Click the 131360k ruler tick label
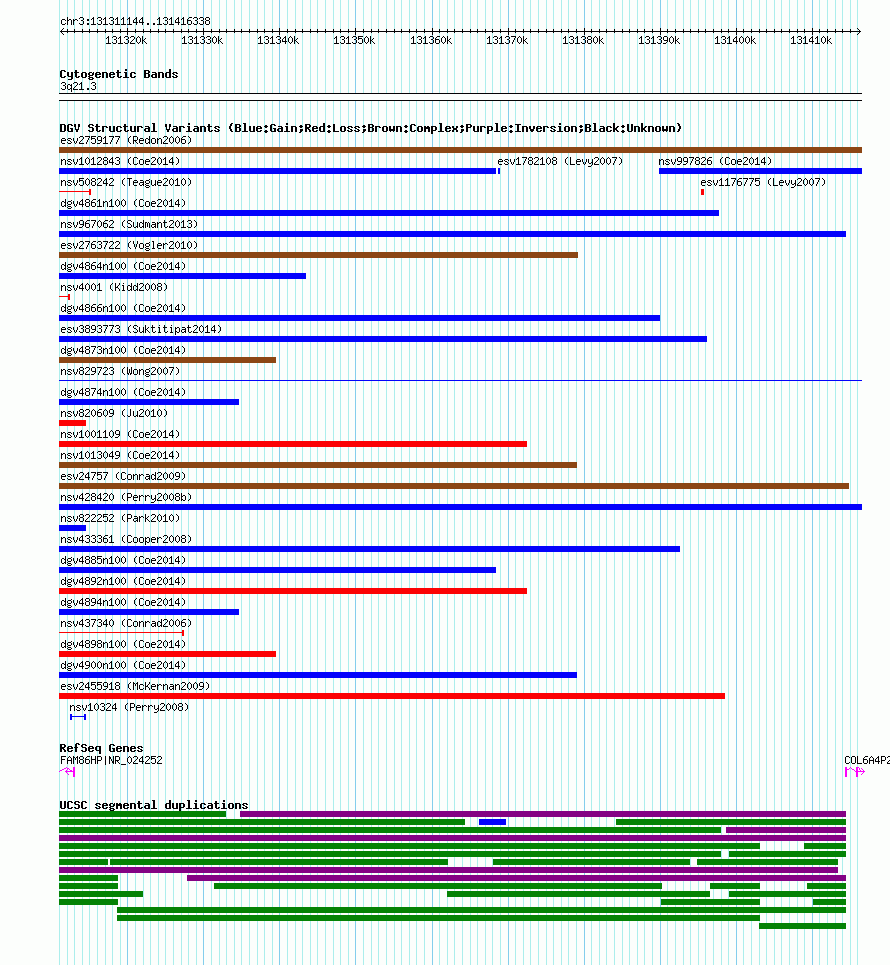 431,41
